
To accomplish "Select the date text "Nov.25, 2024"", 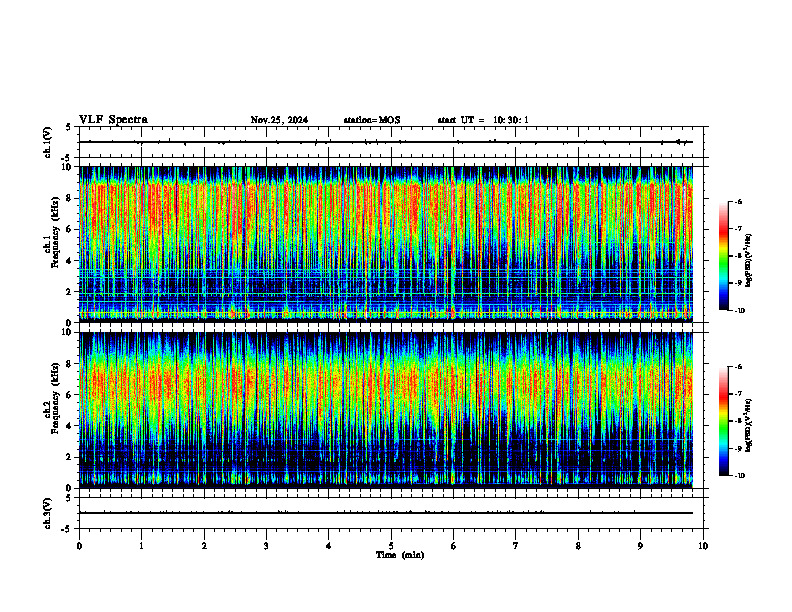I will click(279, 120).
